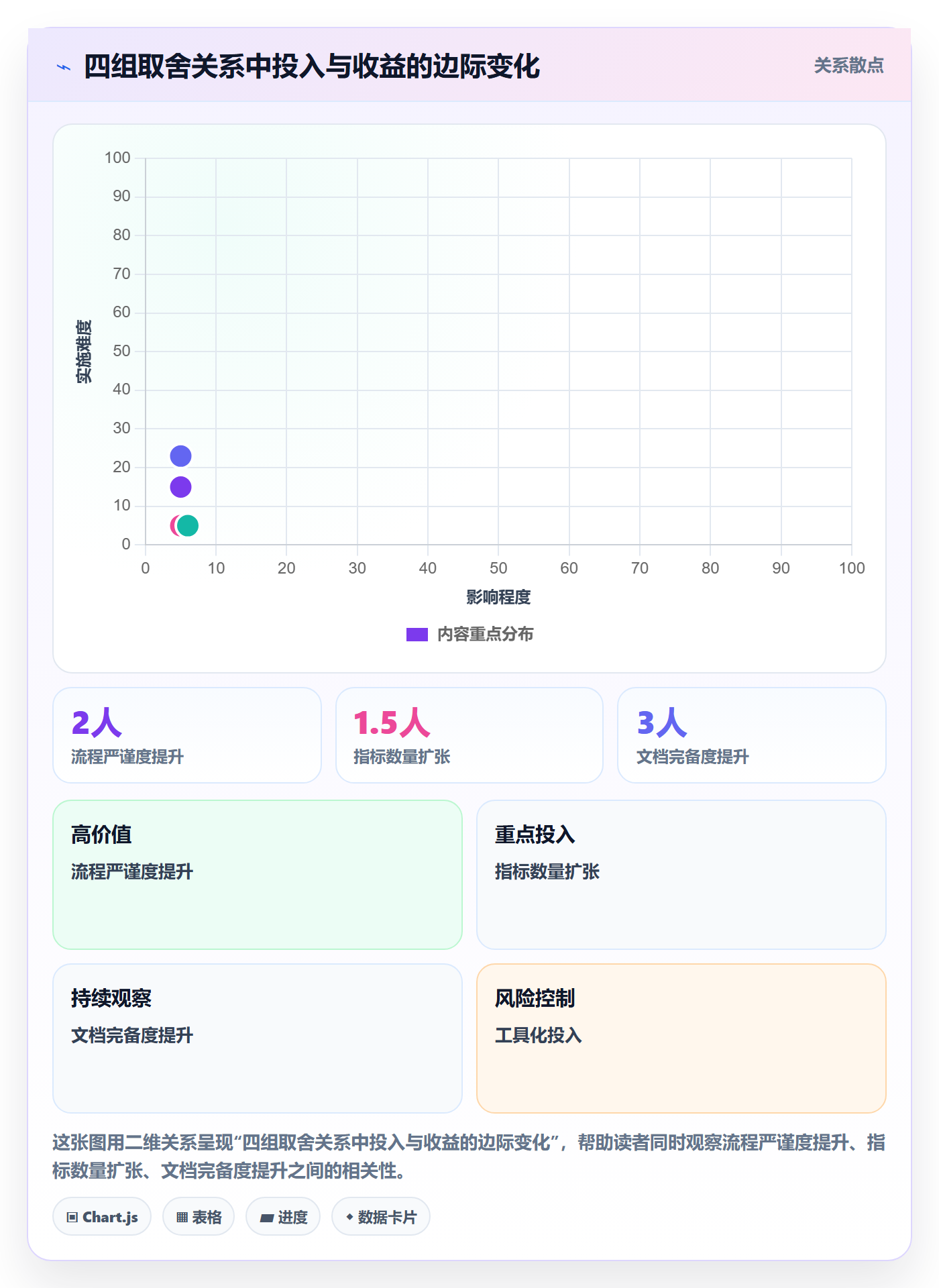Click the 持续观察 quadrant card

tap(258, 1038)
